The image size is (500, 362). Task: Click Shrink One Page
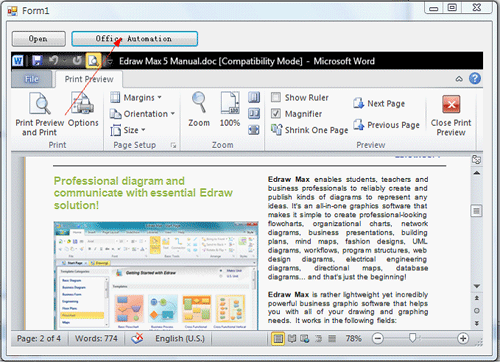(309, 130)
